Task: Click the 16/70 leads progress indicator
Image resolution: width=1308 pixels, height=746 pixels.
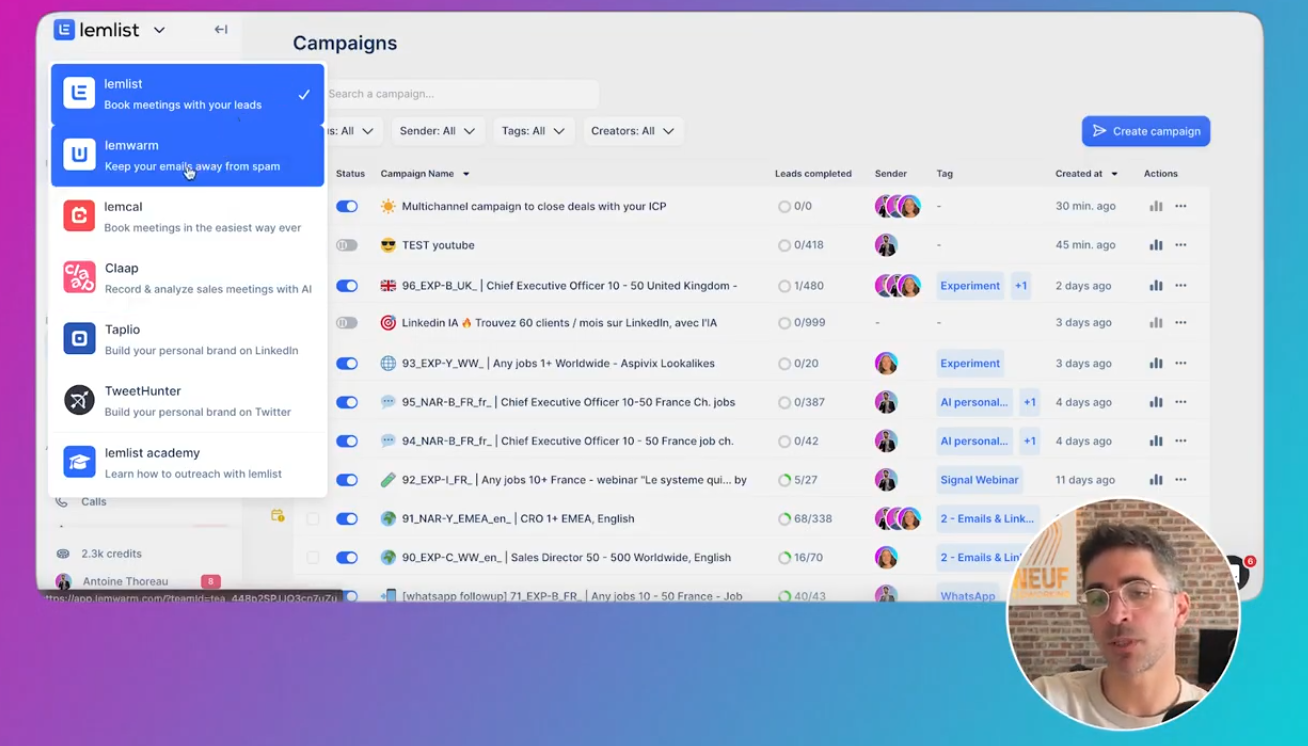Action: [x=801, y=558]
